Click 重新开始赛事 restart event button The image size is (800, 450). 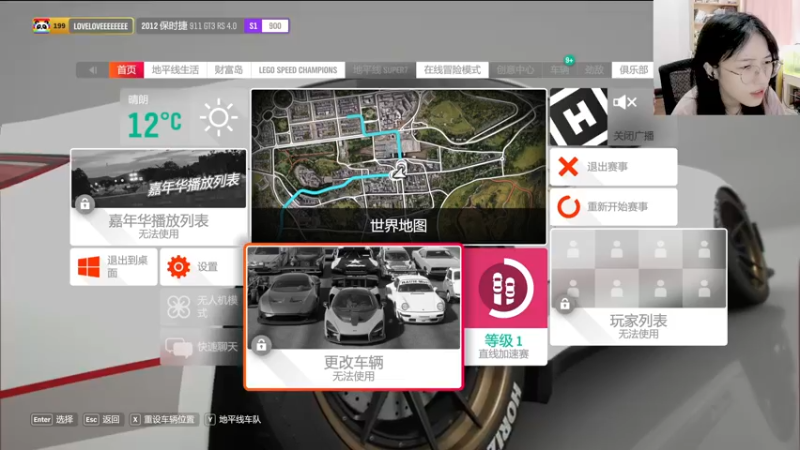pyautogui.click(x=613, y=207)
